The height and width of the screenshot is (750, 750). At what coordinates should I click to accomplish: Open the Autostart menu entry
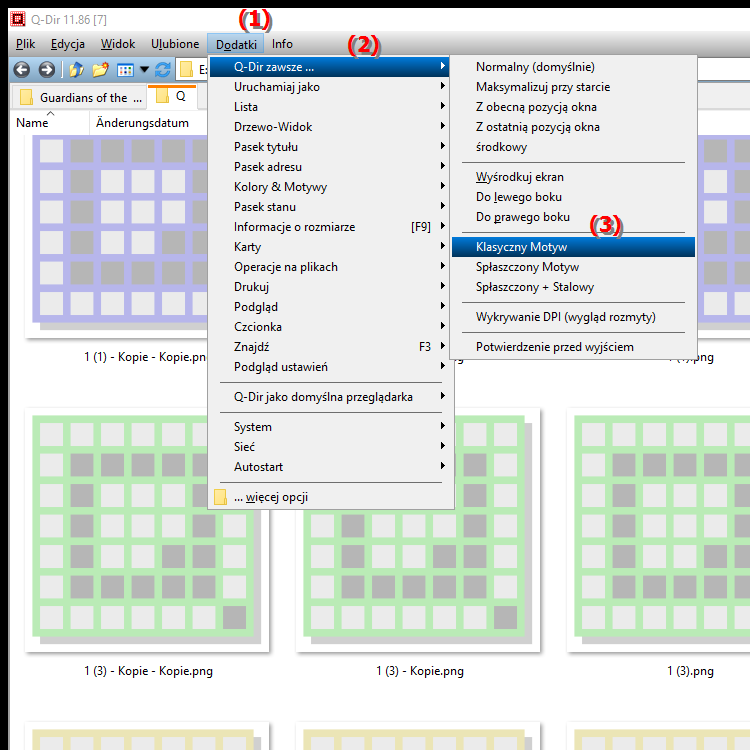click(330, 467)
